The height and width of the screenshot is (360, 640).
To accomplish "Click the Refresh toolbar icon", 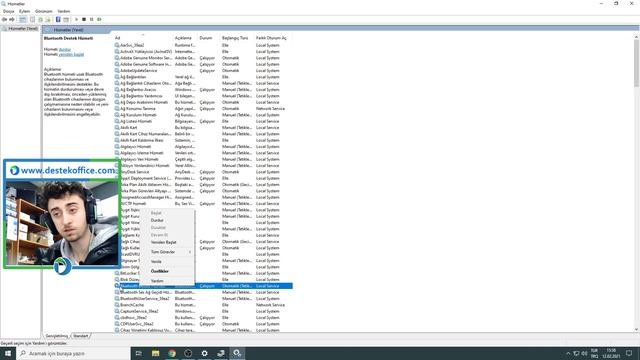I will pyautogui.click(x=40, y=19).
